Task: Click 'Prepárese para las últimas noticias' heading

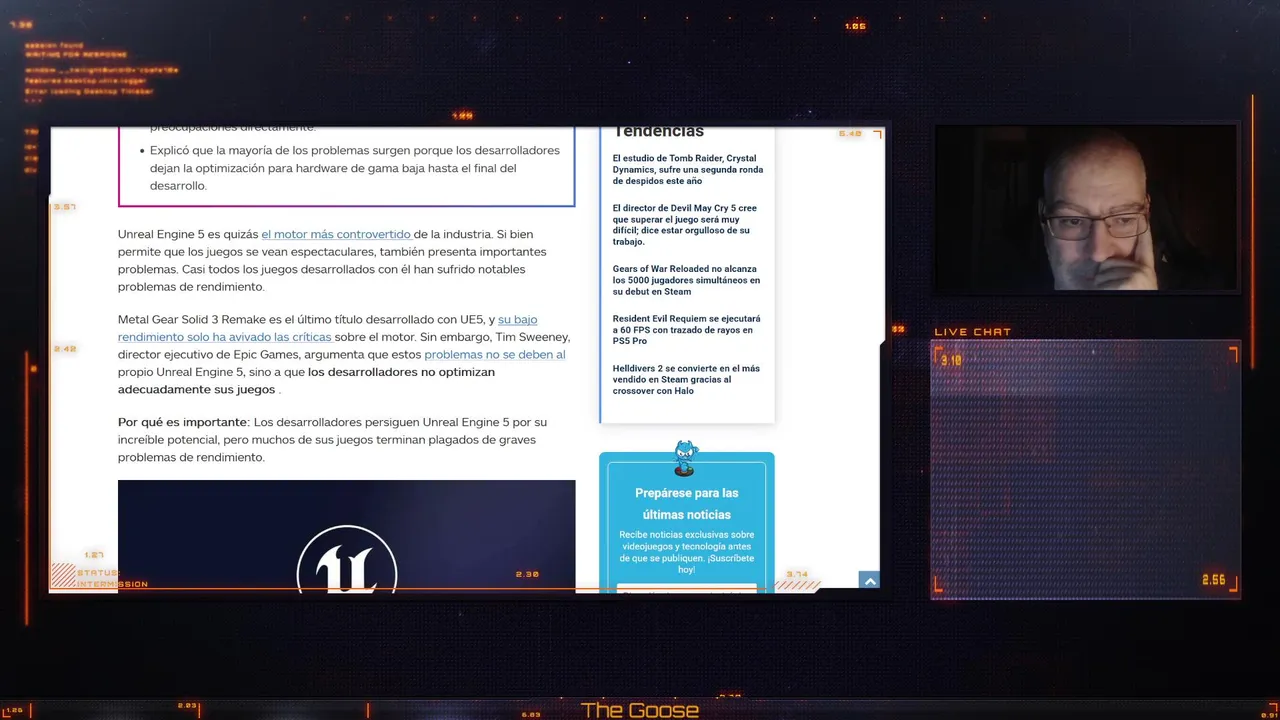Action: tap(686, 504)
